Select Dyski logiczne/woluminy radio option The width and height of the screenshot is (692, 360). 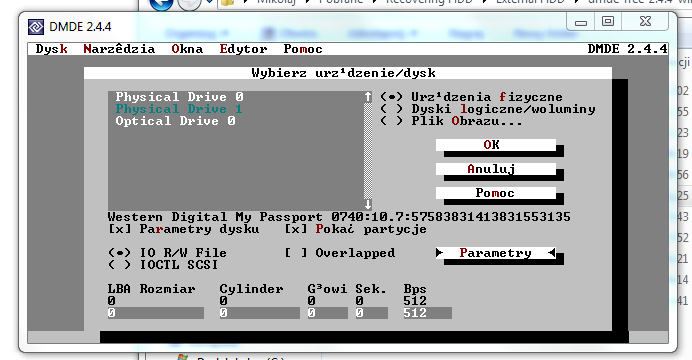(x=488, y=109)
